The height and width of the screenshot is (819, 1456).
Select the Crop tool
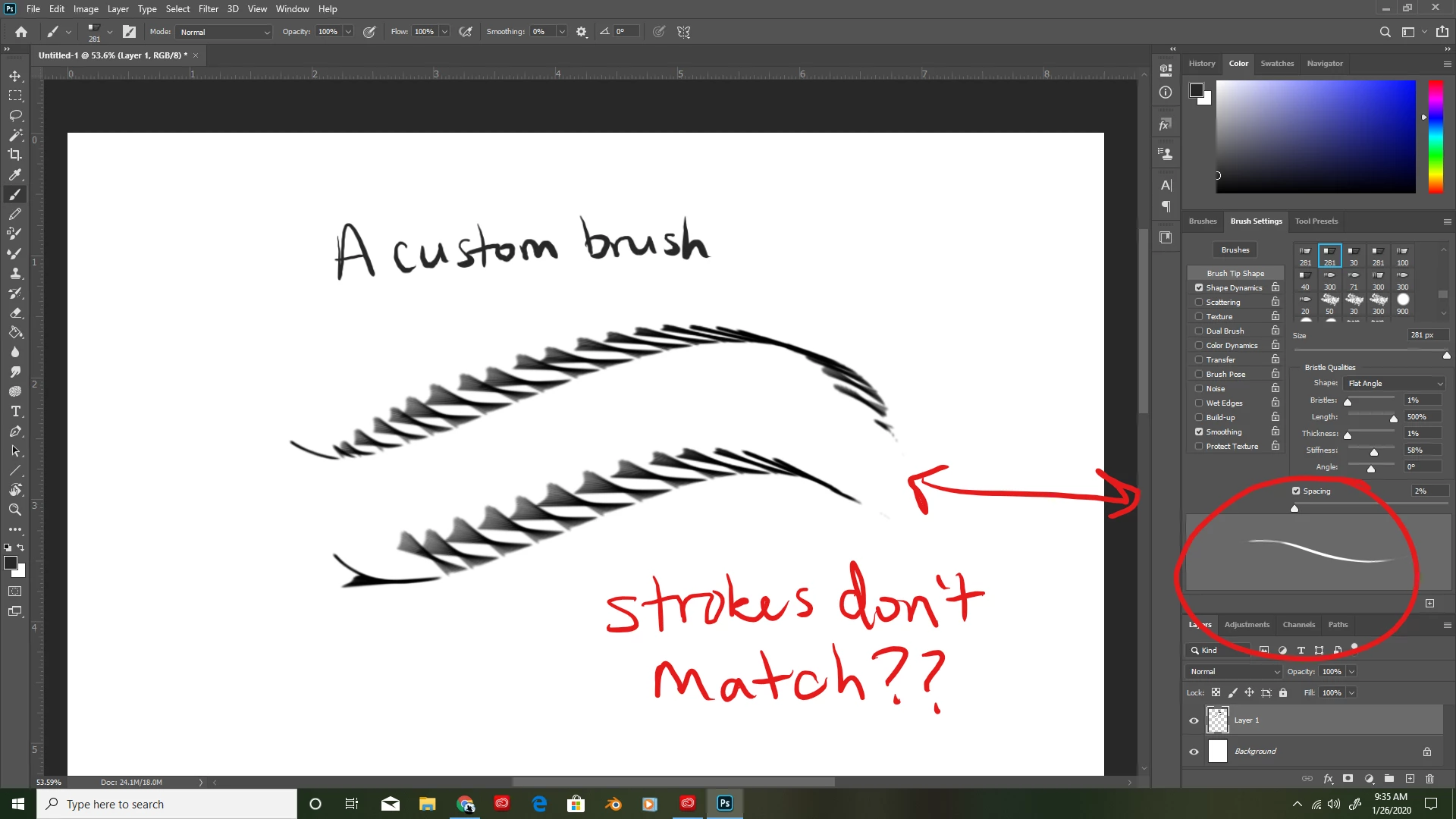tap(15, 155)
